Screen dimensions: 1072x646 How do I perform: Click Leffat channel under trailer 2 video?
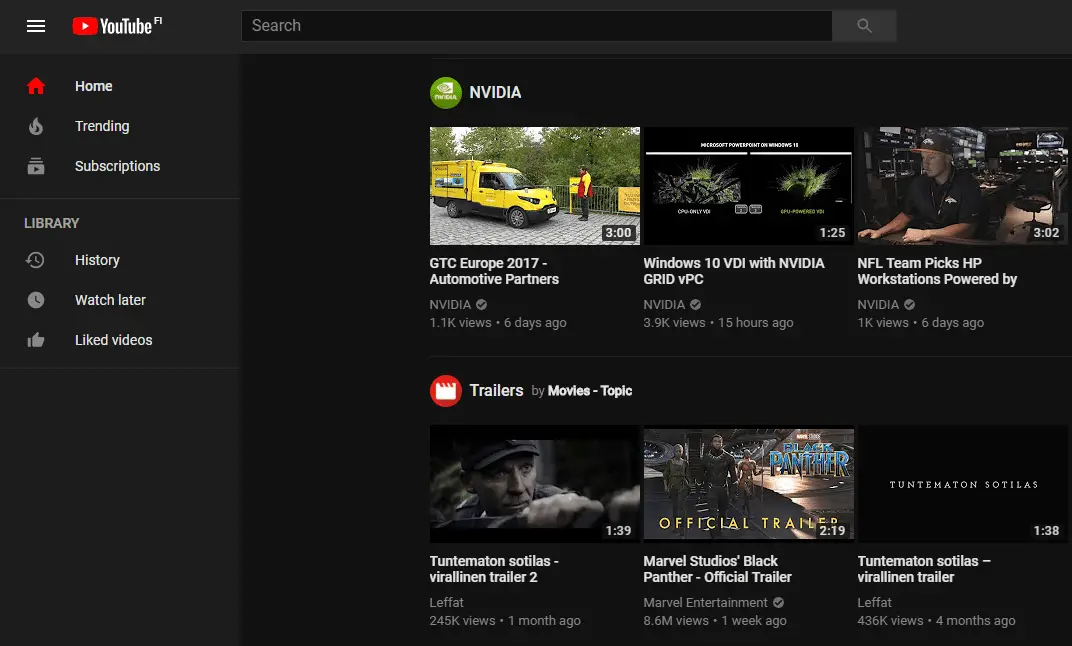pos(446,602)
